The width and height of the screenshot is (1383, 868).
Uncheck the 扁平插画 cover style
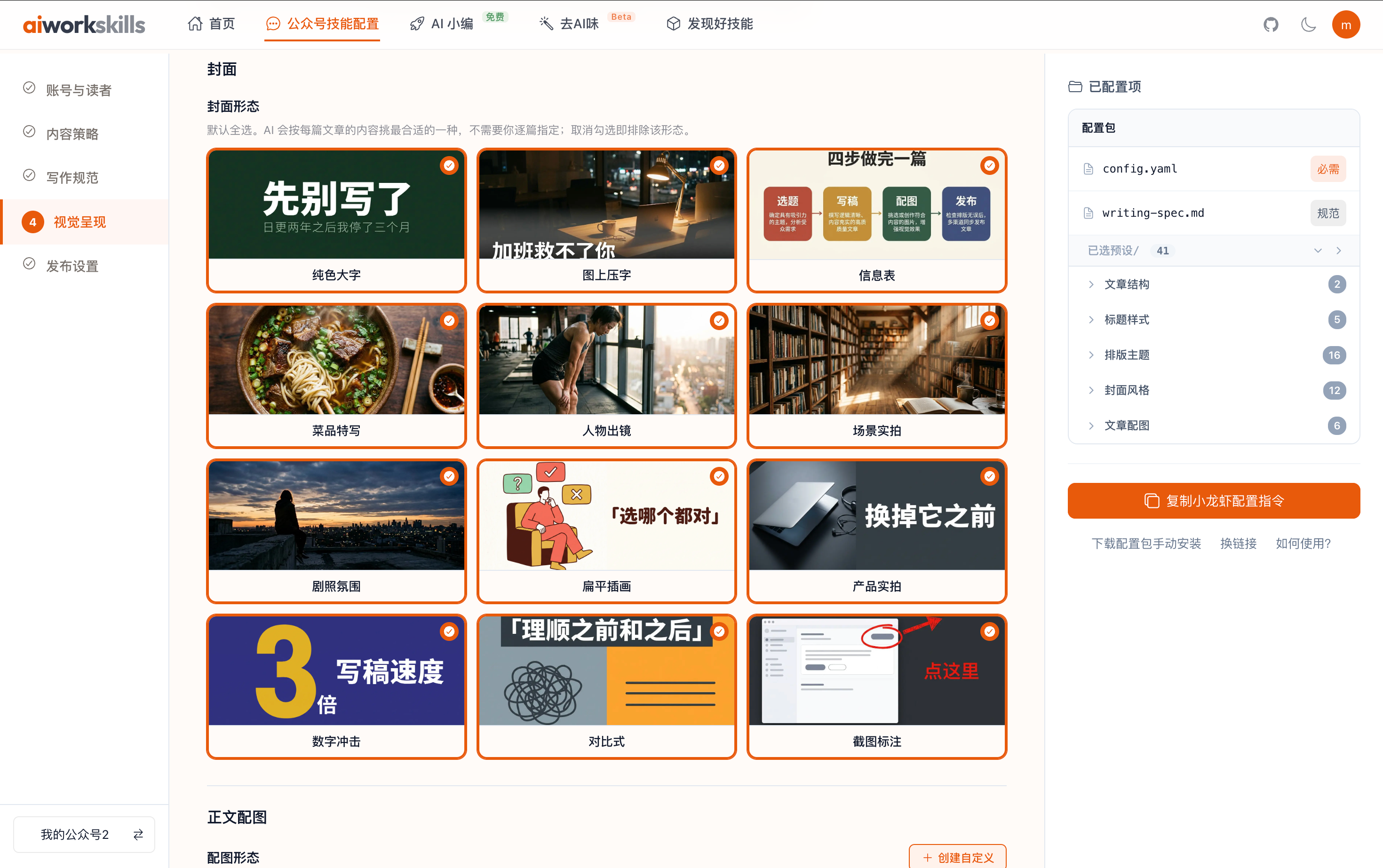(x=719, y=476)
